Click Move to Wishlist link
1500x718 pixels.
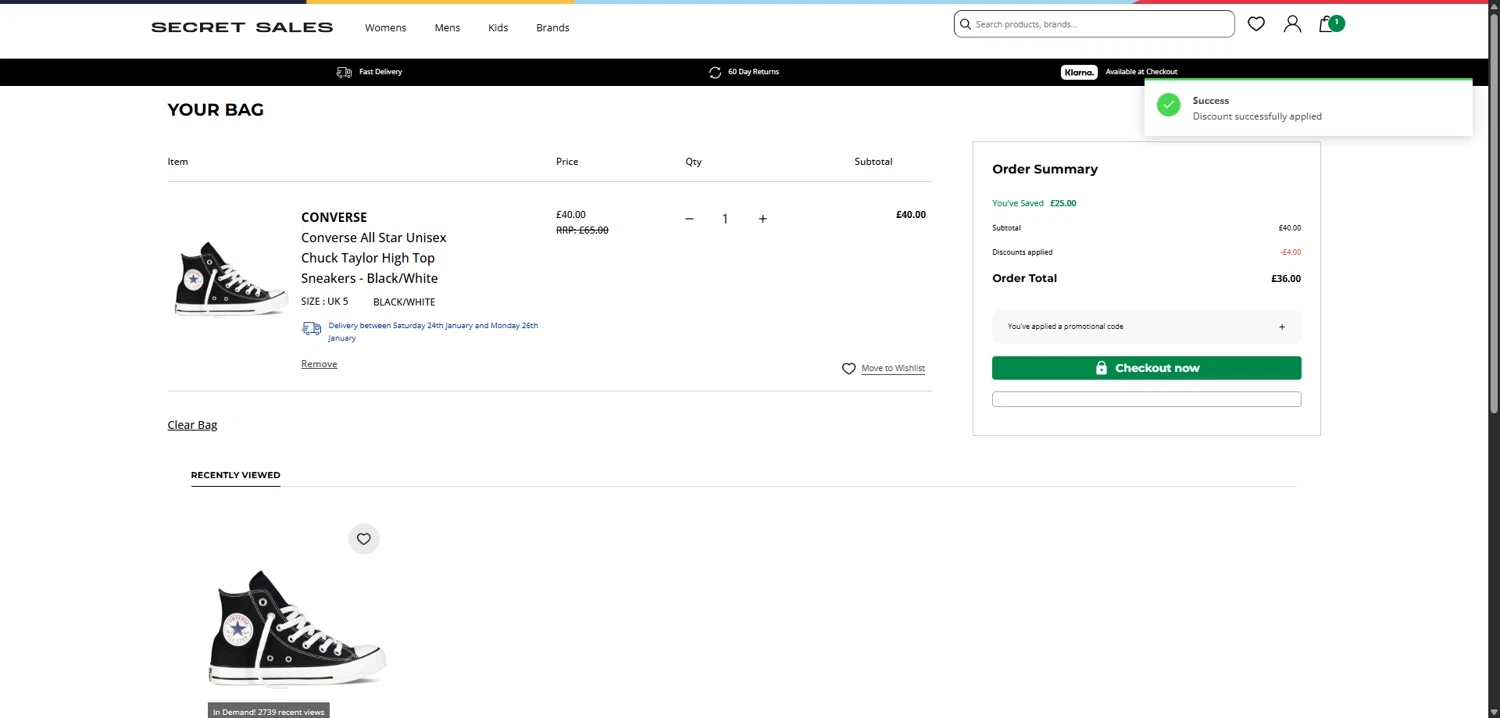[893, 368]
